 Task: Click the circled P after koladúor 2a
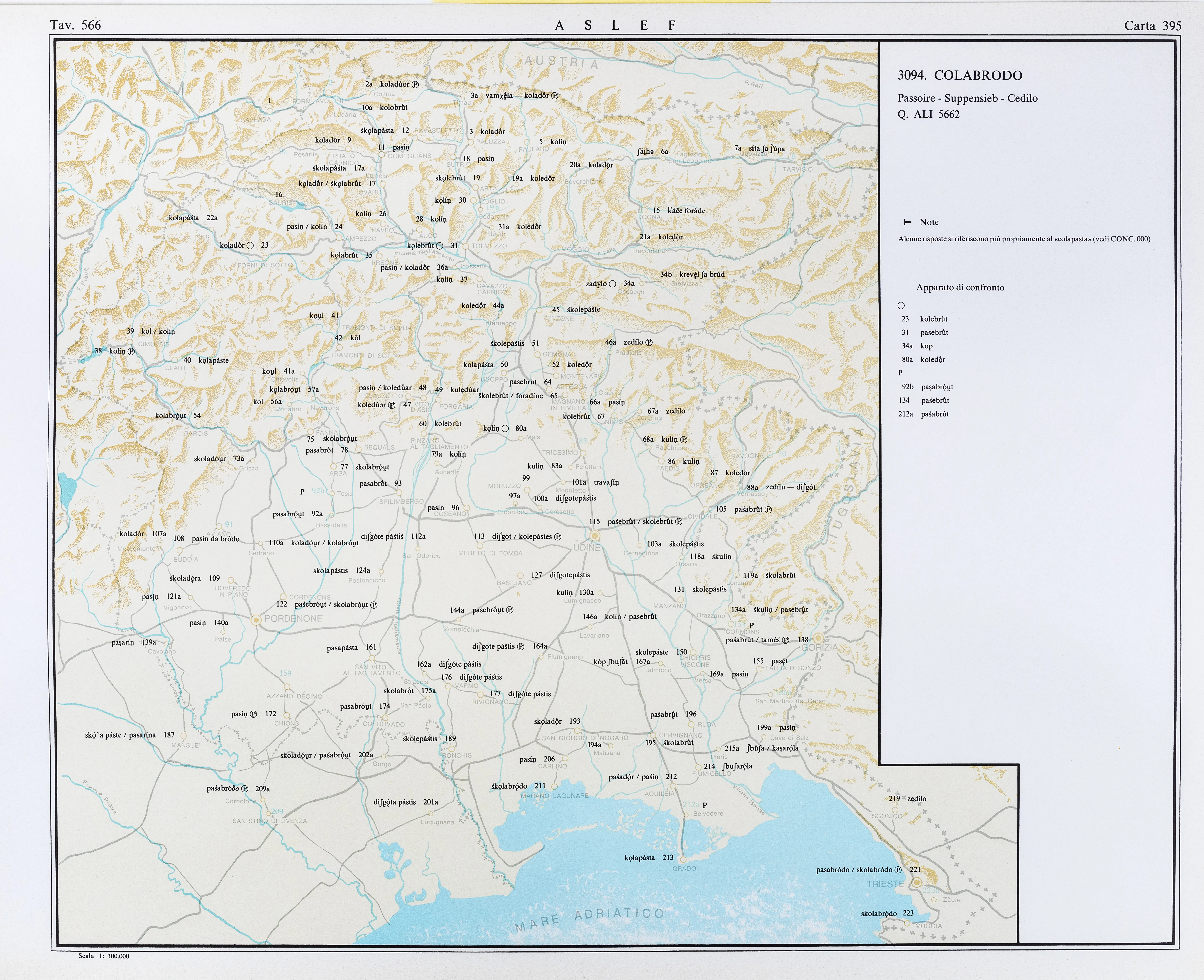pyautogui.click(x=415, y=85)
